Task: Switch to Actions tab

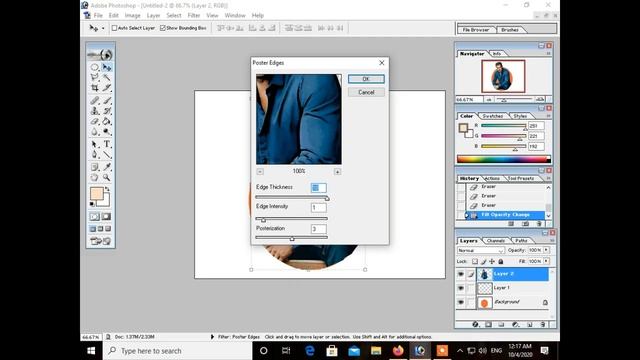Action: pyautogui.click(x=492, y=178)
